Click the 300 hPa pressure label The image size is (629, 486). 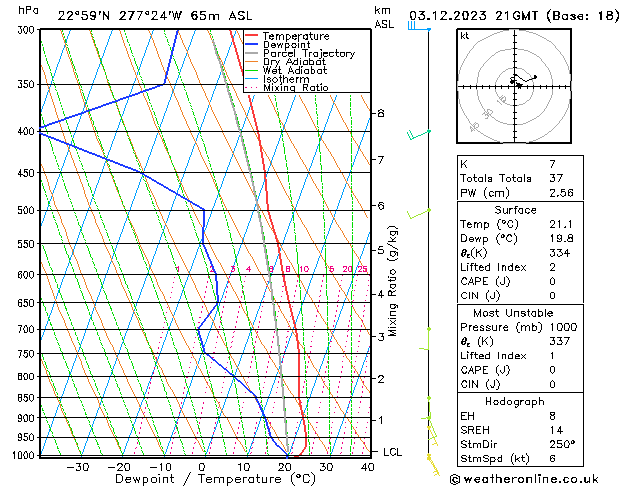[x=28, y=30]
